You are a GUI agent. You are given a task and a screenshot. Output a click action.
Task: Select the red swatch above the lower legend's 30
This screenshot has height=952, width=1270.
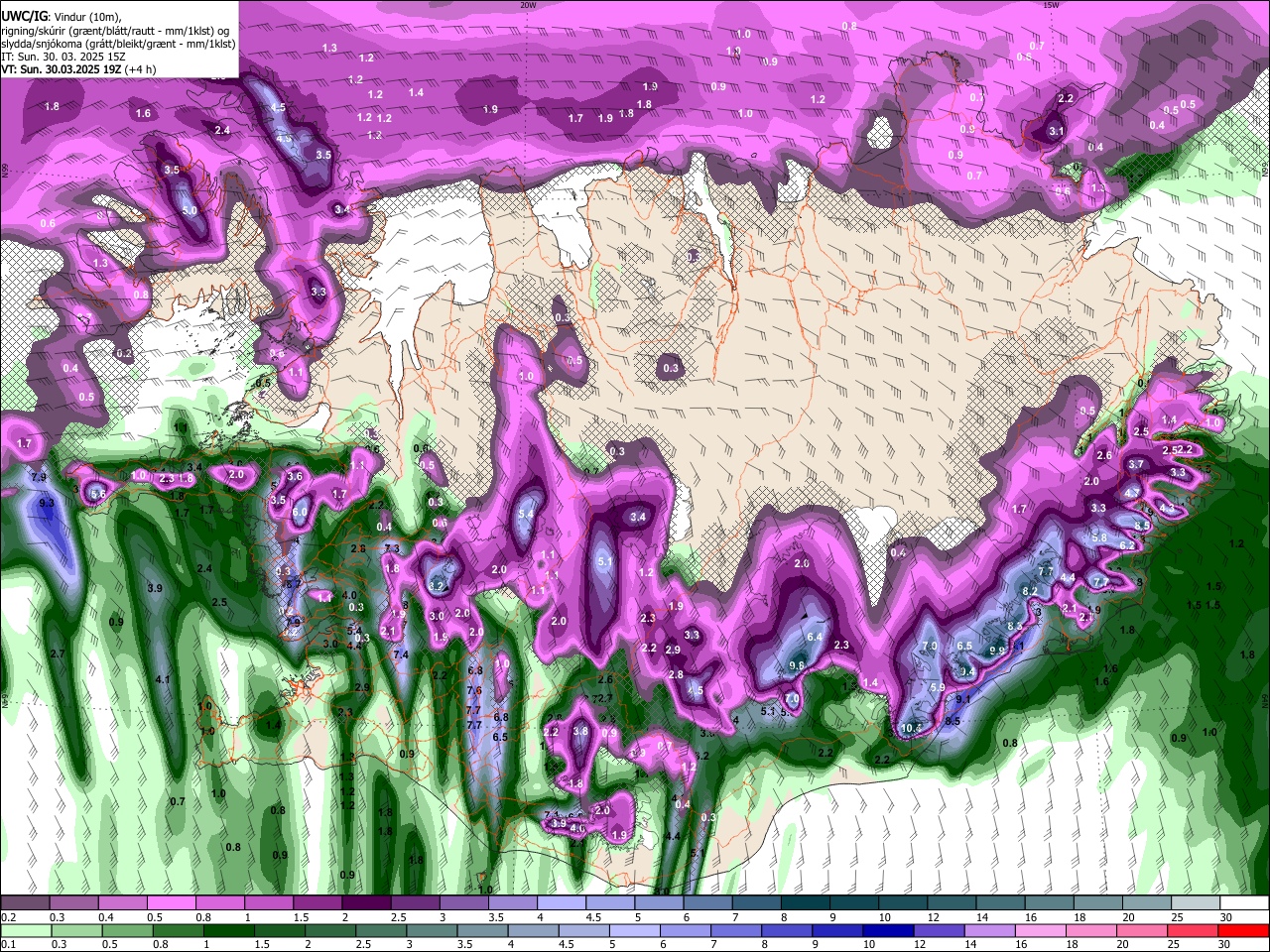pos(1243,931)
